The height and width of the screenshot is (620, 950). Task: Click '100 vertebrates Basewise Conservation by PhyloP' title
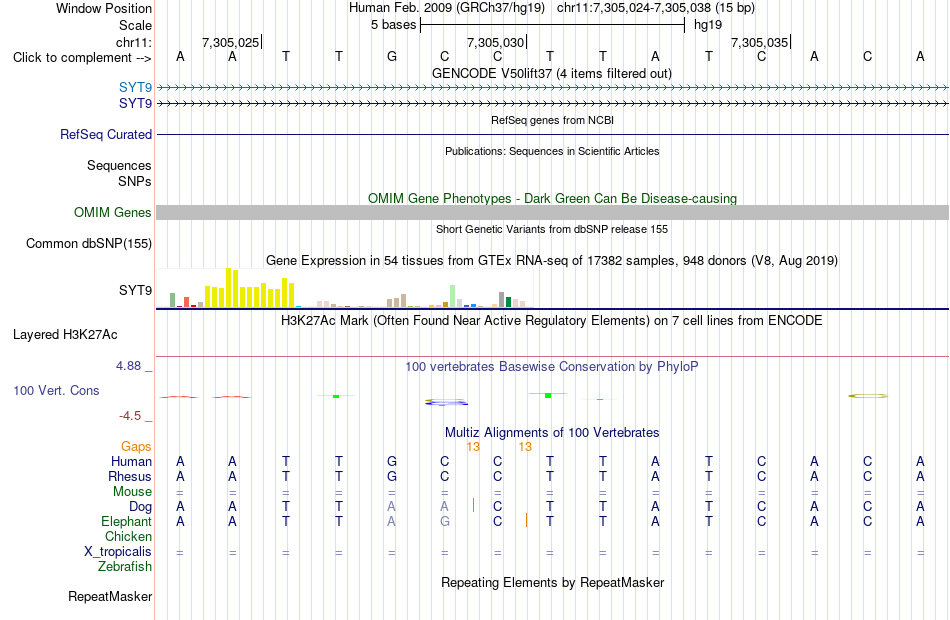pos(551,367)
